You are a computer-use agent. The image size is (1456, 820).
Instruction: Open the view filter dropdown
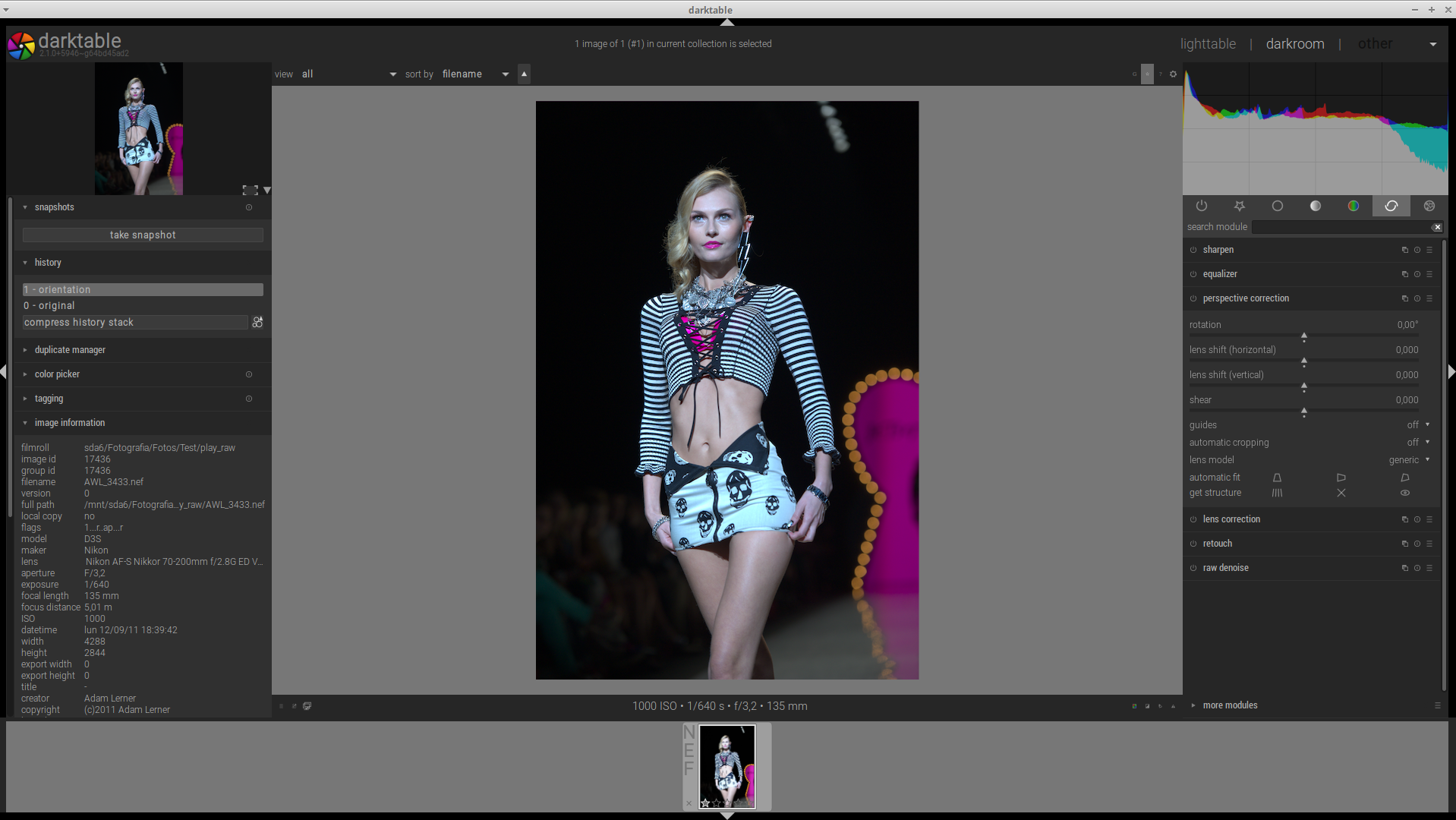tap(348, 74)
